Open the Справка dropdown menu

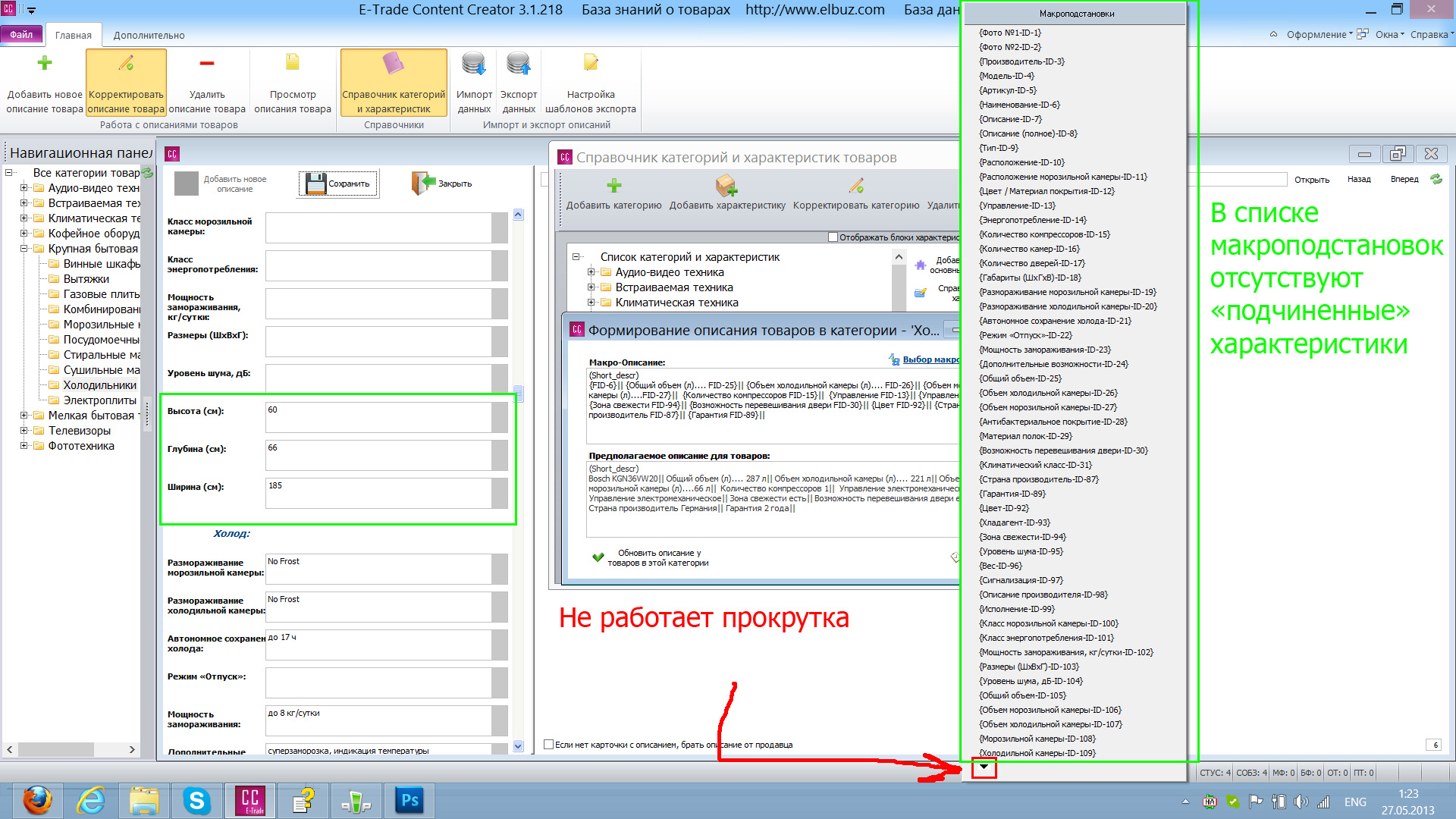1432,34
